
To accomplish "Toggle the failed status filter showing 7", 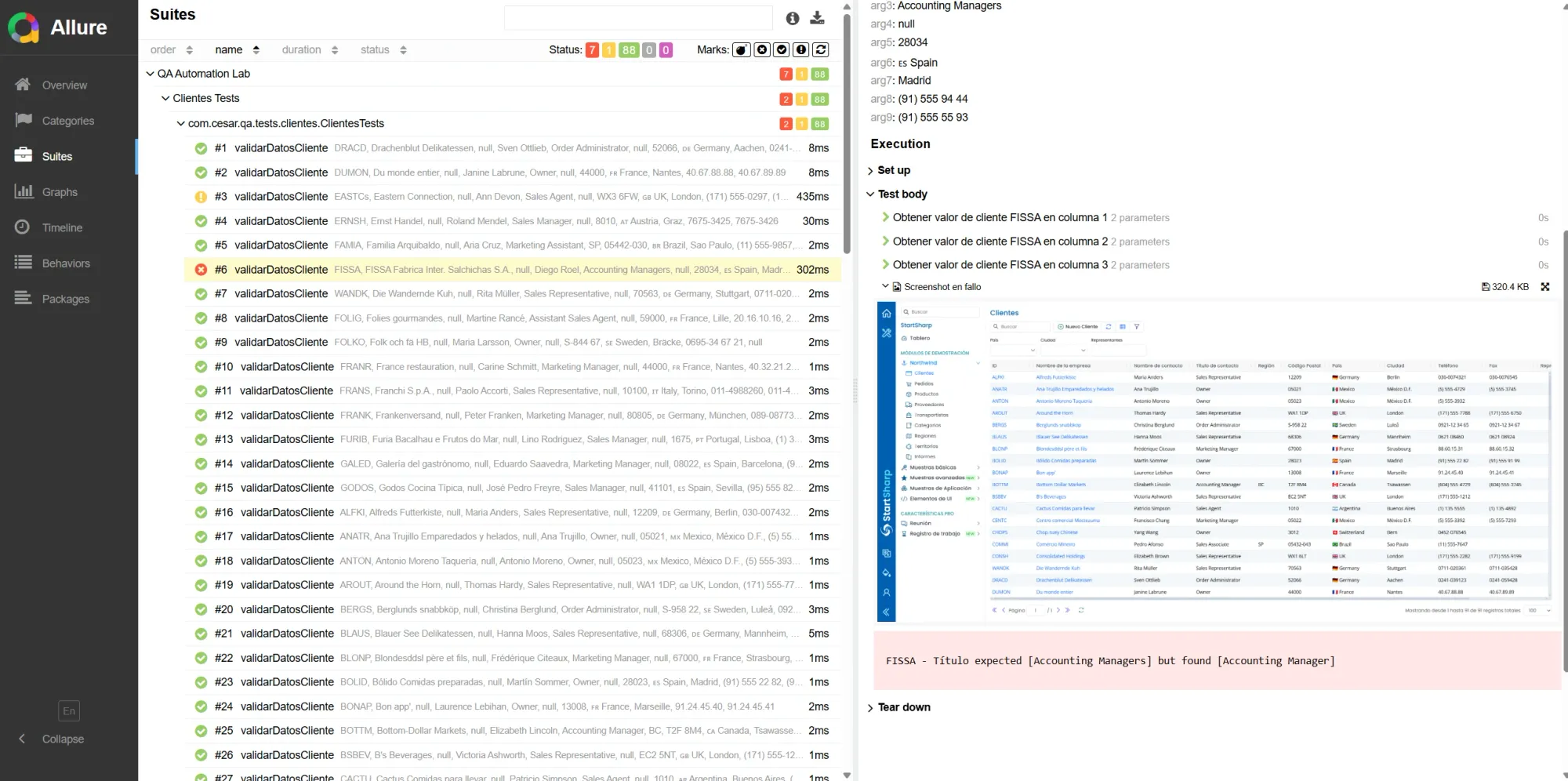I will pos(592,49).
